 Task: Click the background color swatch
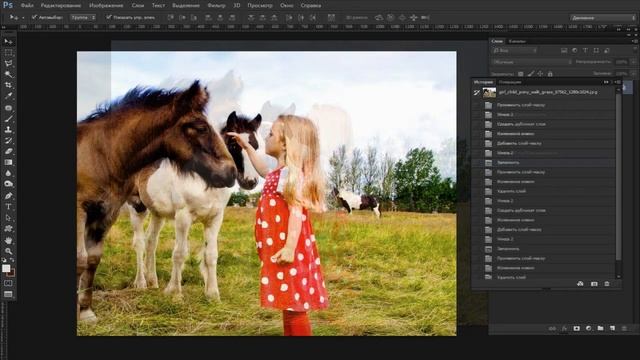12,273
